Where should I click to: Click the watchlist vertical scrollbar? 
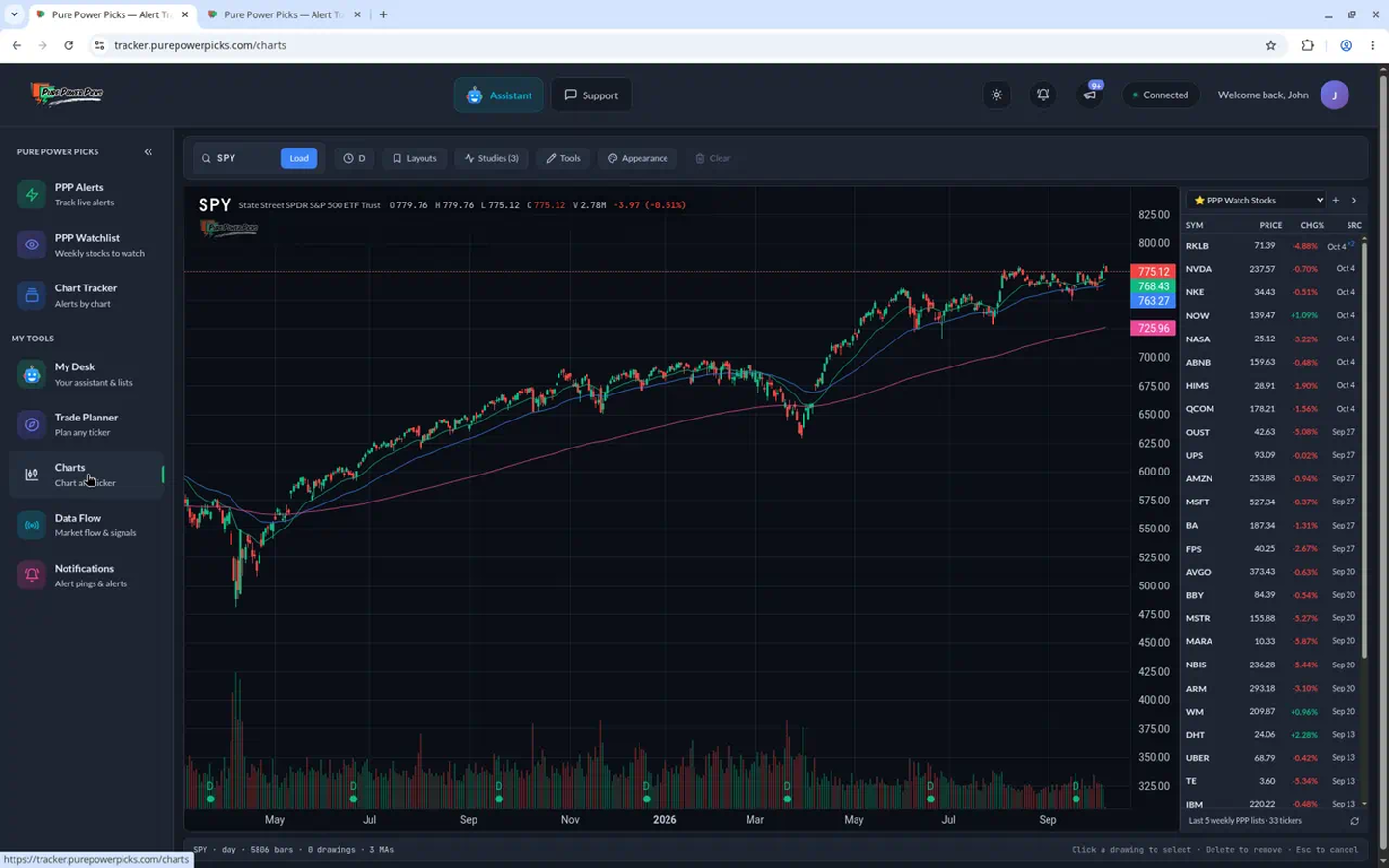tap(1364, 449)
